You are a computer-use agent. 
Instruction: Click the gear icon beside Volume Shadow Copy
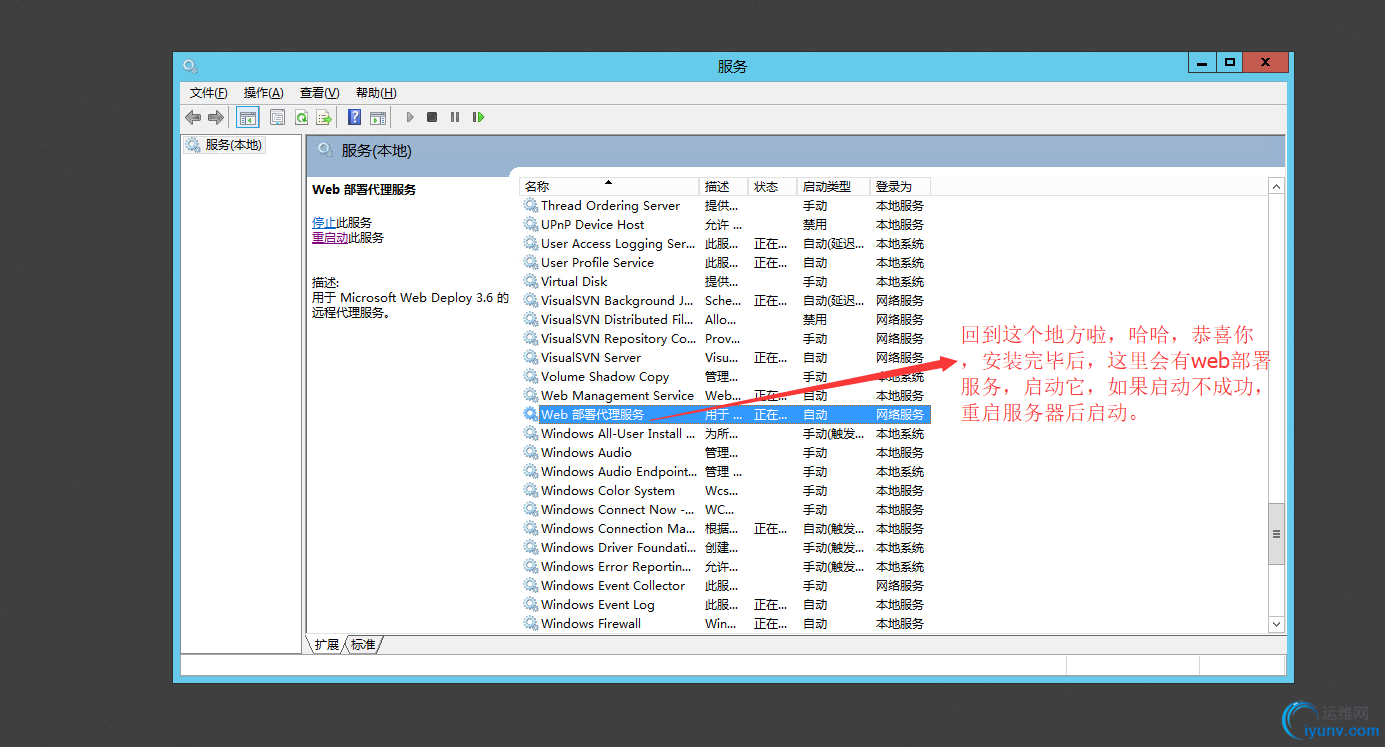[530, 376]
